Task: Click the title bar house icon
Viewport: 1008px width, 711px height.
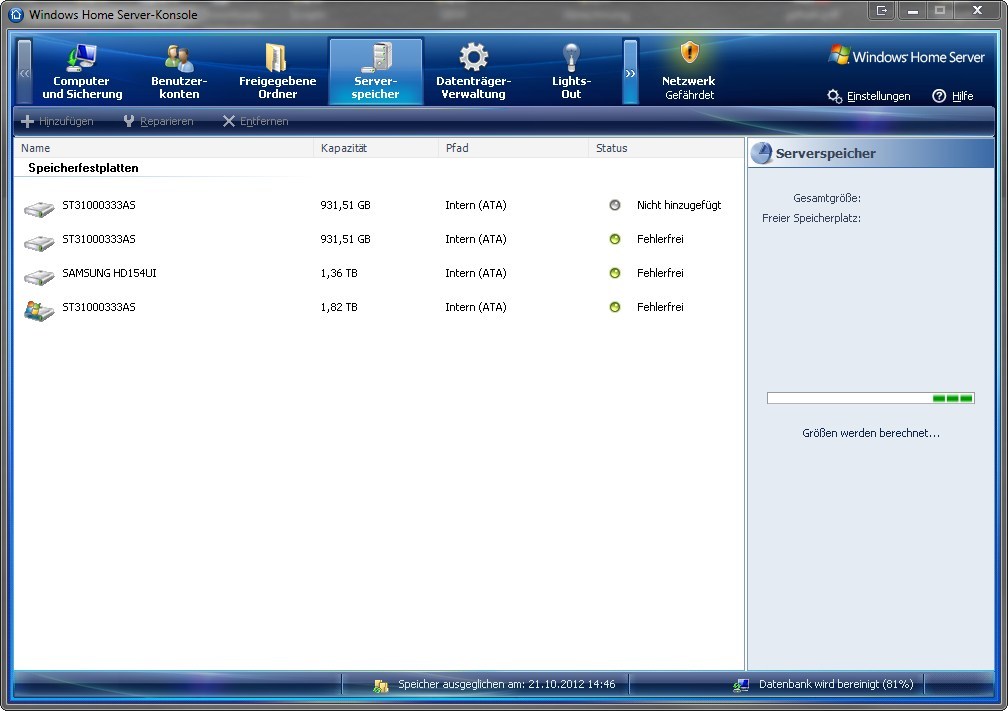Action: [17, 14]
